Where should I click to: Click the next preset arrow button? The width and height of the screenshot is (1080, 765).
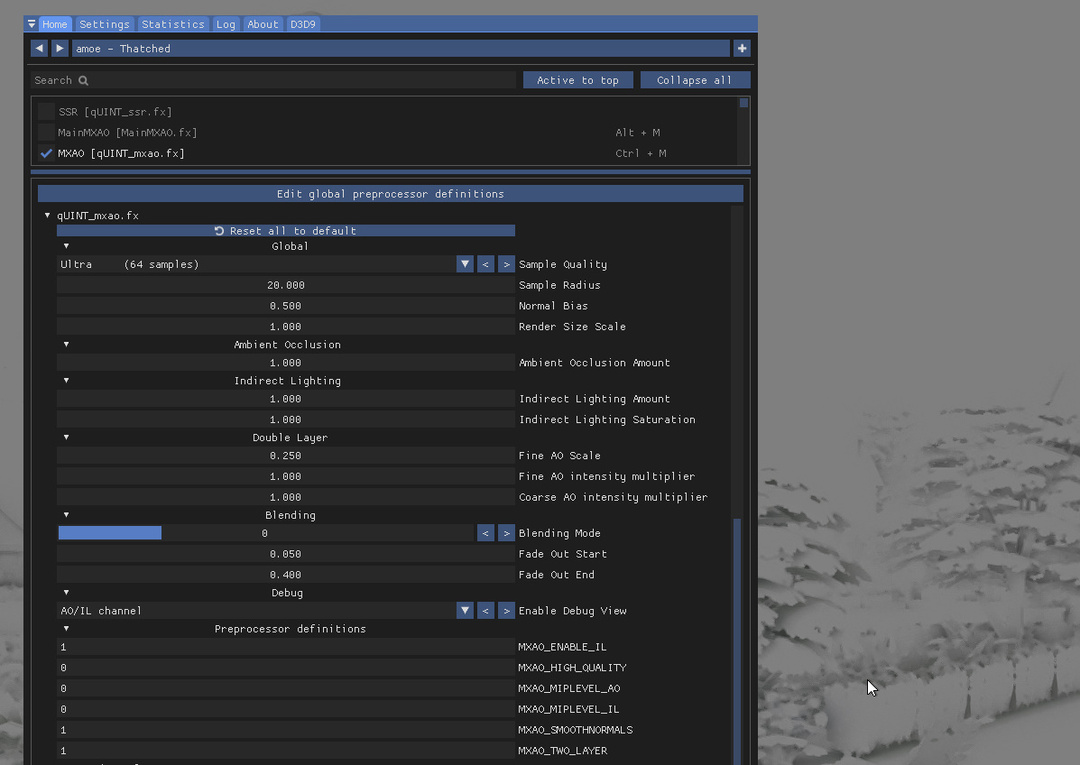point(60,48)
